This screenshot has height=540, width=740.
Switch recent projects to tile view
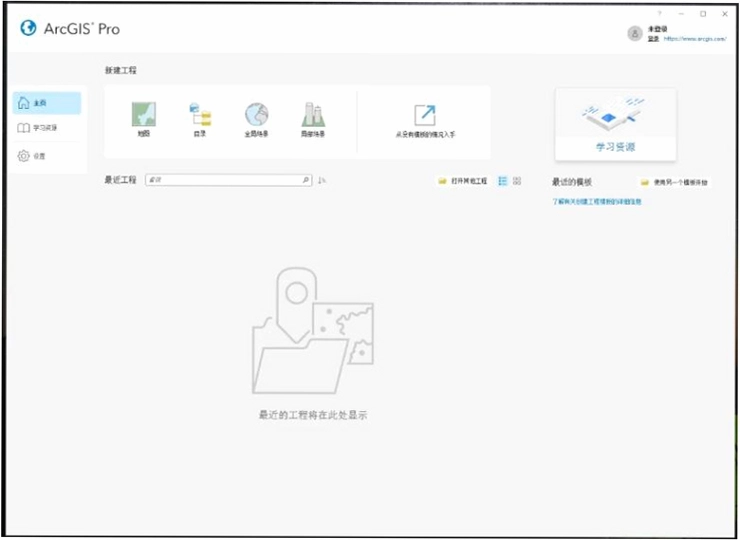point(517,181)
